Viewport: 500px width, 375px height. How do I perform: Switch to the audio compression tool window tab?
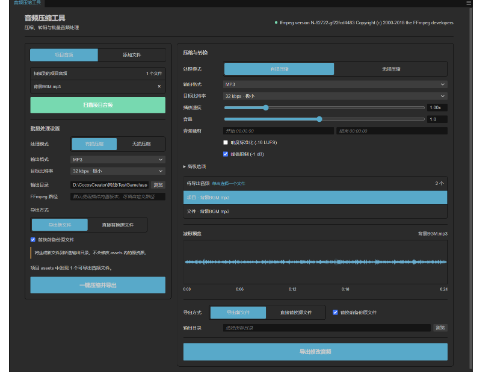coord(28,3)
